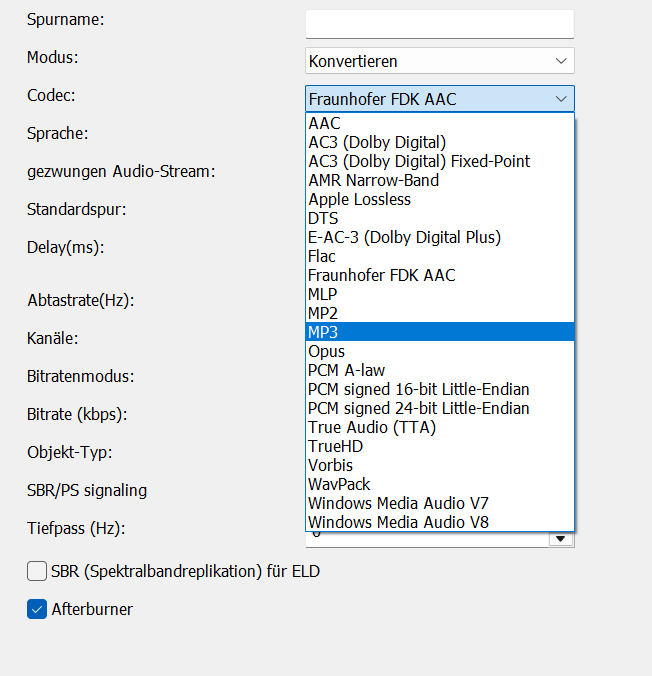The image size is (652, 676).
Task: Select Windows Media Audio V8
Action: 439,522
